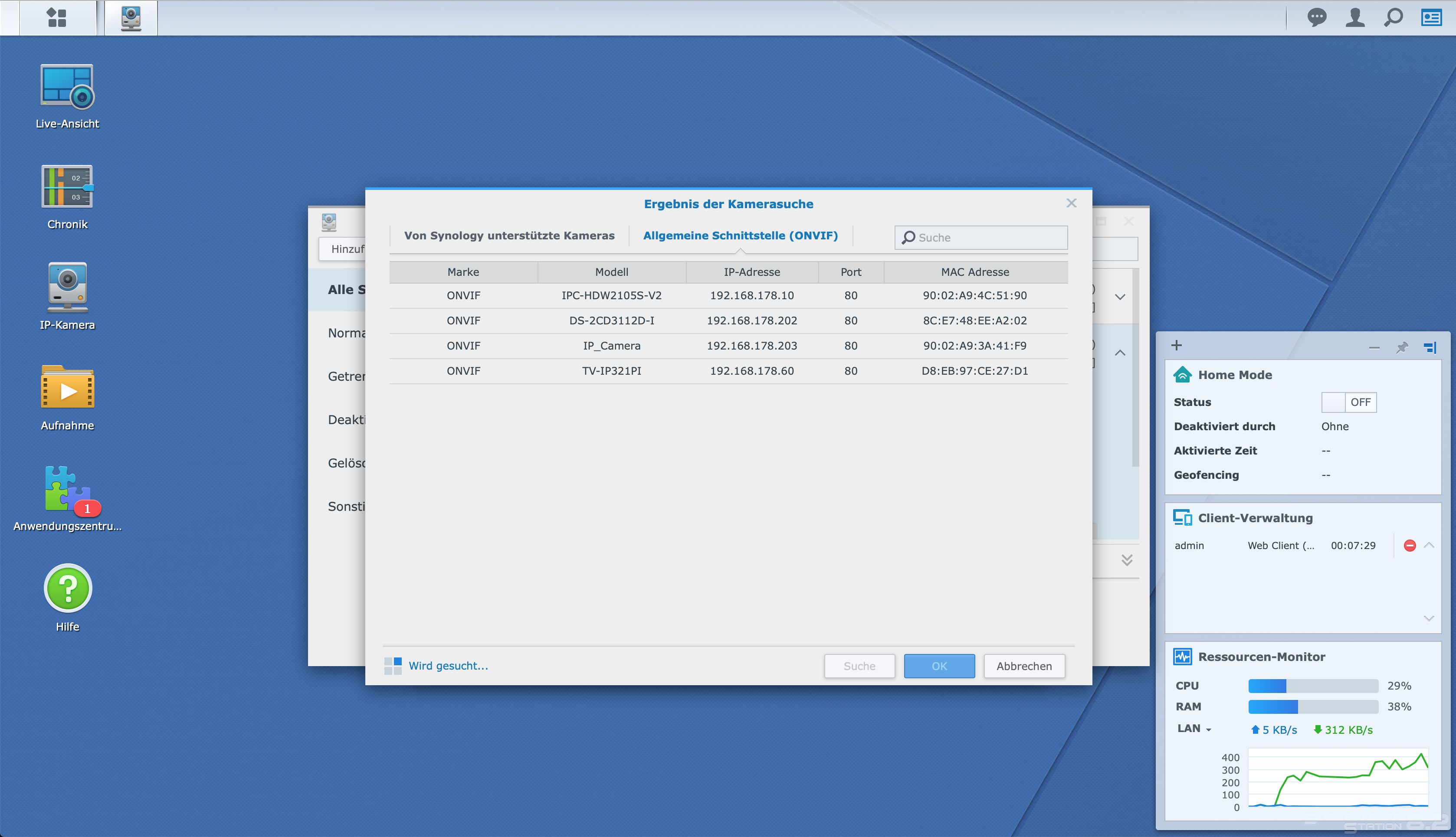This screenshot has height=837, width=1456.
Task: Collapse the admin client entry chevron
Action: pyautogui.click(x=1429, y=545)
